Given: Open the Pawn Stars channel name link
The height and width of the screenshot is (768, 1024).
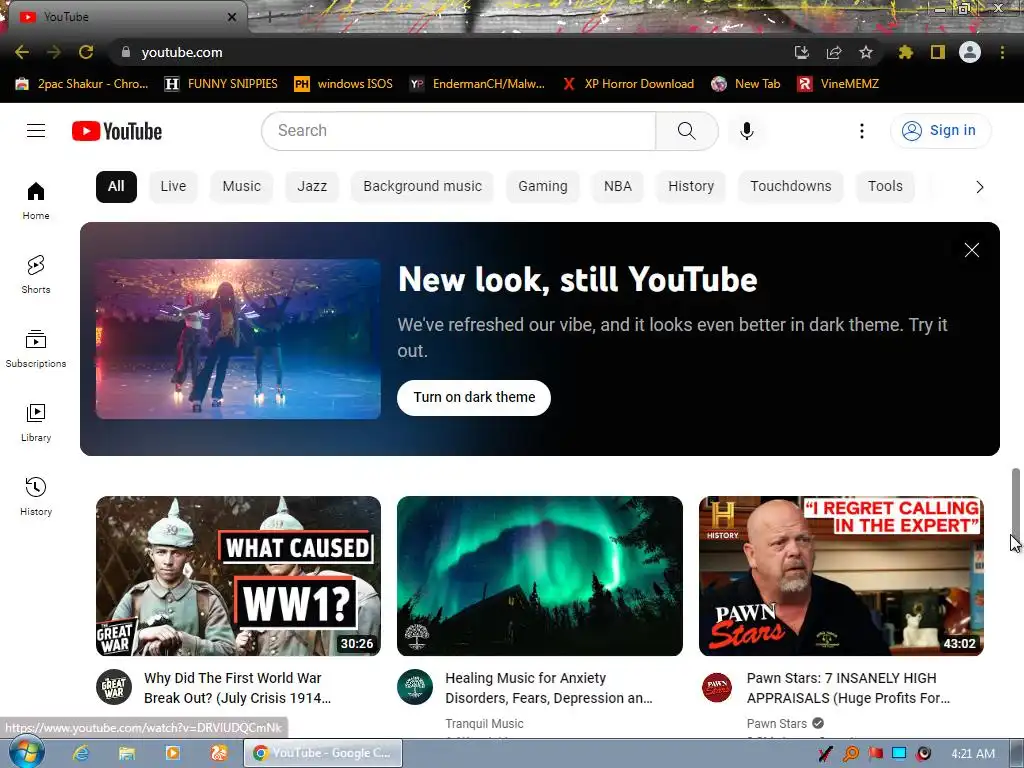Looking at the screenshot, I should pyautogui.click(x=777, y=724).
